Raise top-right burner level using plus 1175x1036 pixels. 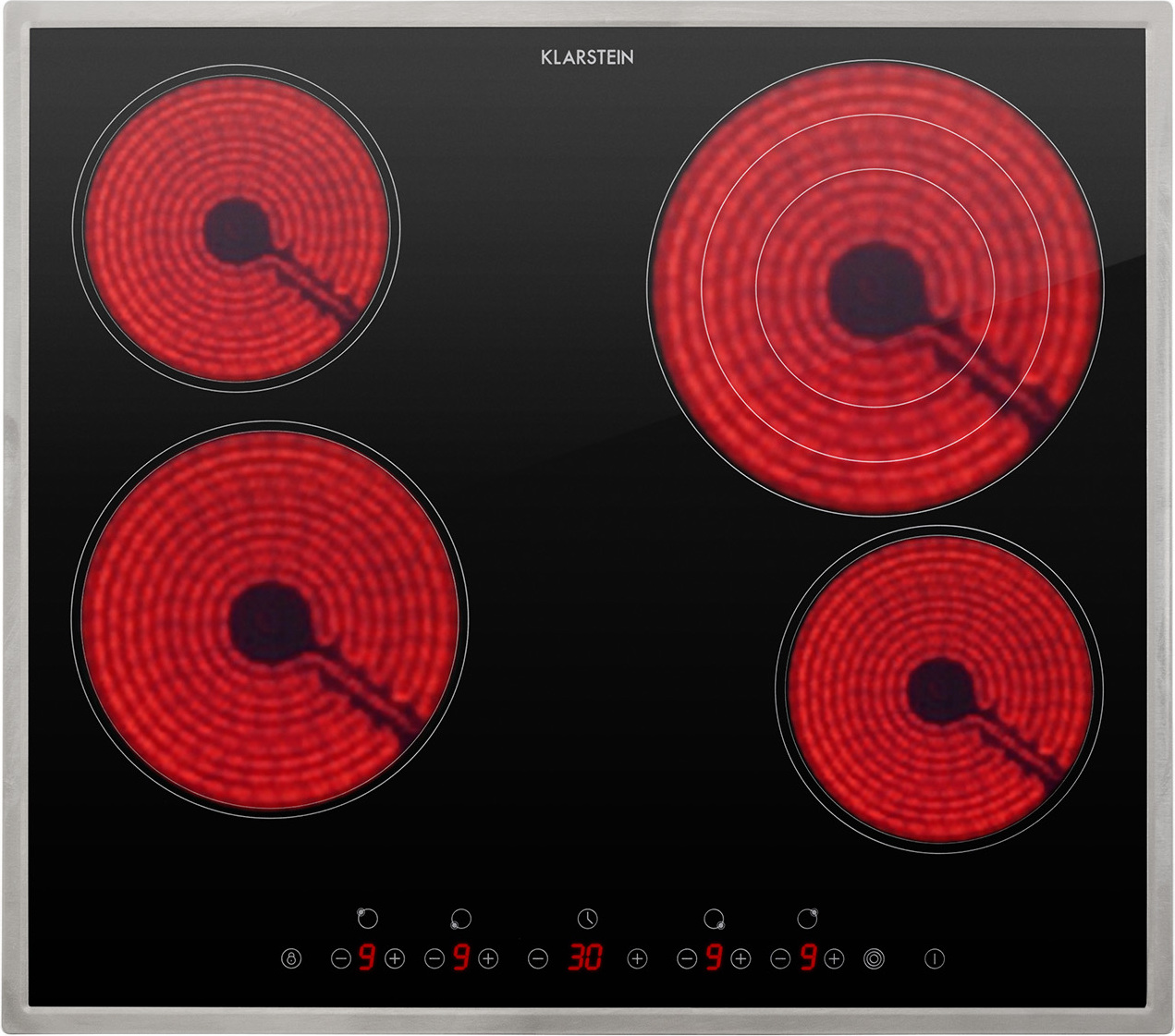pyautogui.click(x=835, y=959)
